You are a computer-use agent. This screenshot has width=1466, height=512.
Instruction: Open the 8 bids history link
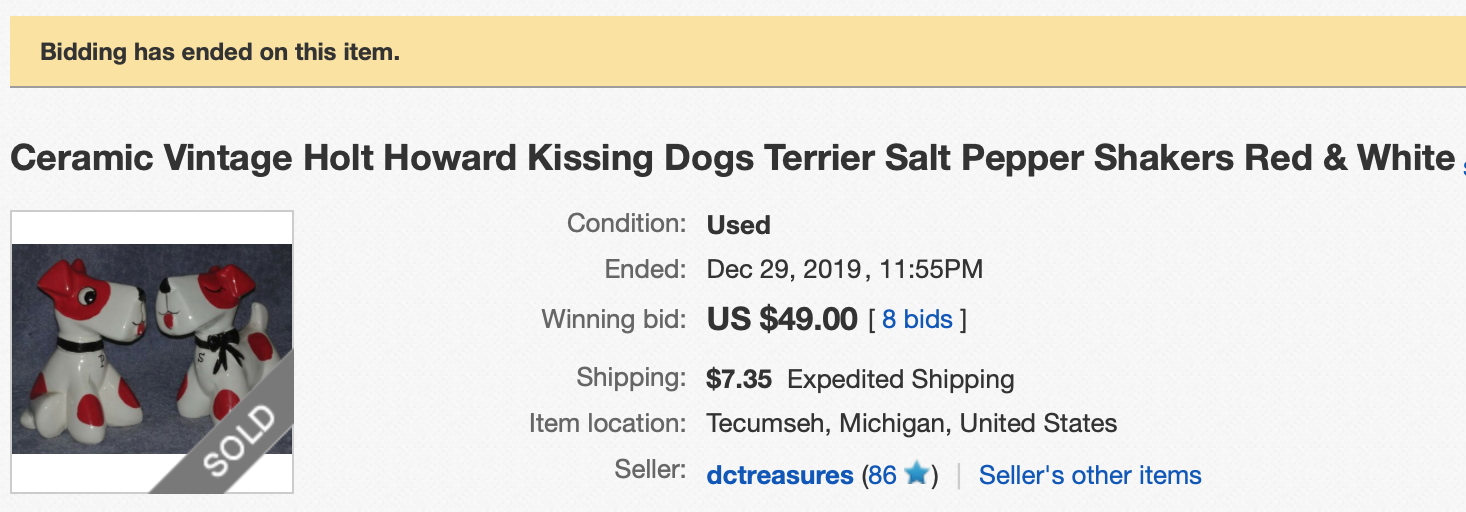[x=917, y=320]
